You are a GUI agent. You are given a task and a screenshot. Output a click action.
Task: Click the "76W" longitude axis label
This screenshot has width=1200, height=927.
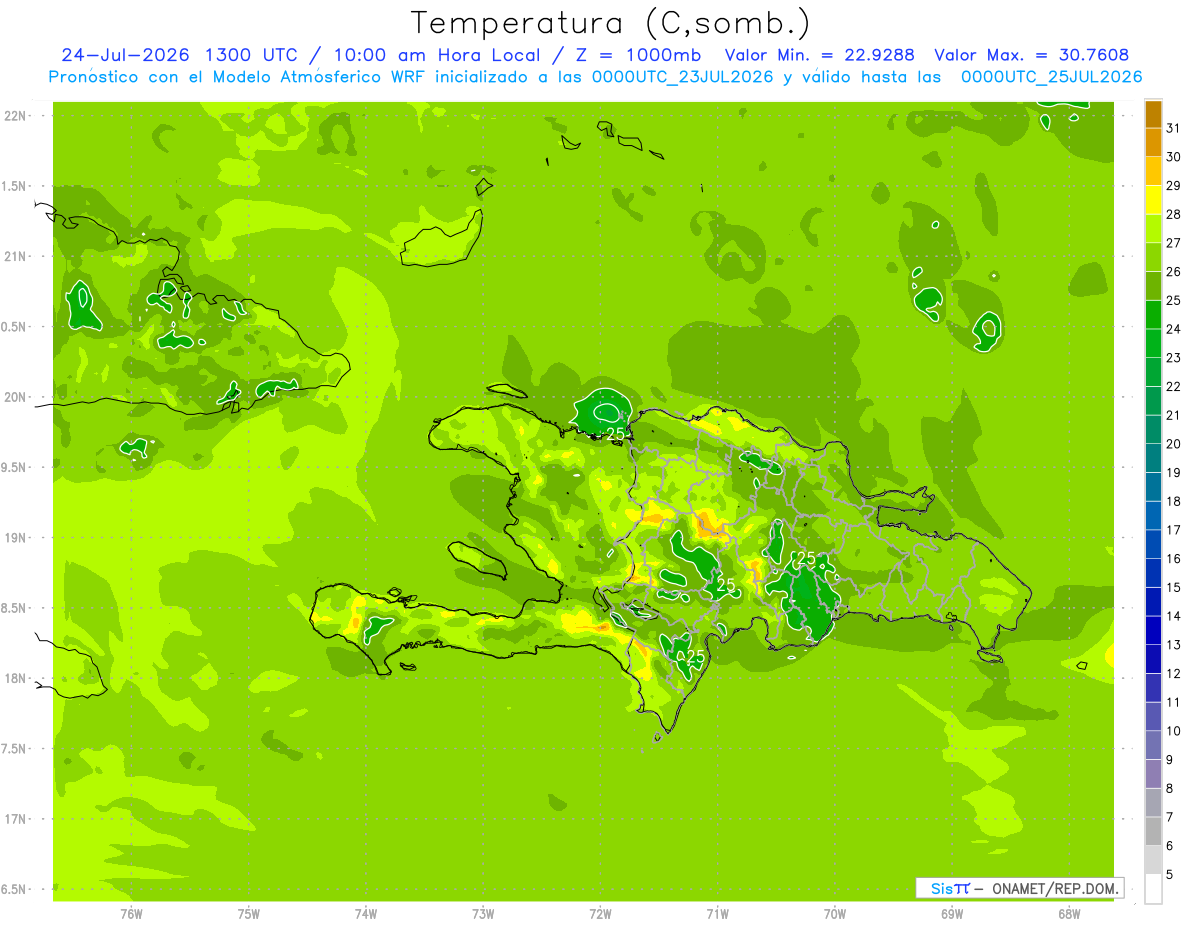pos(131,913)
